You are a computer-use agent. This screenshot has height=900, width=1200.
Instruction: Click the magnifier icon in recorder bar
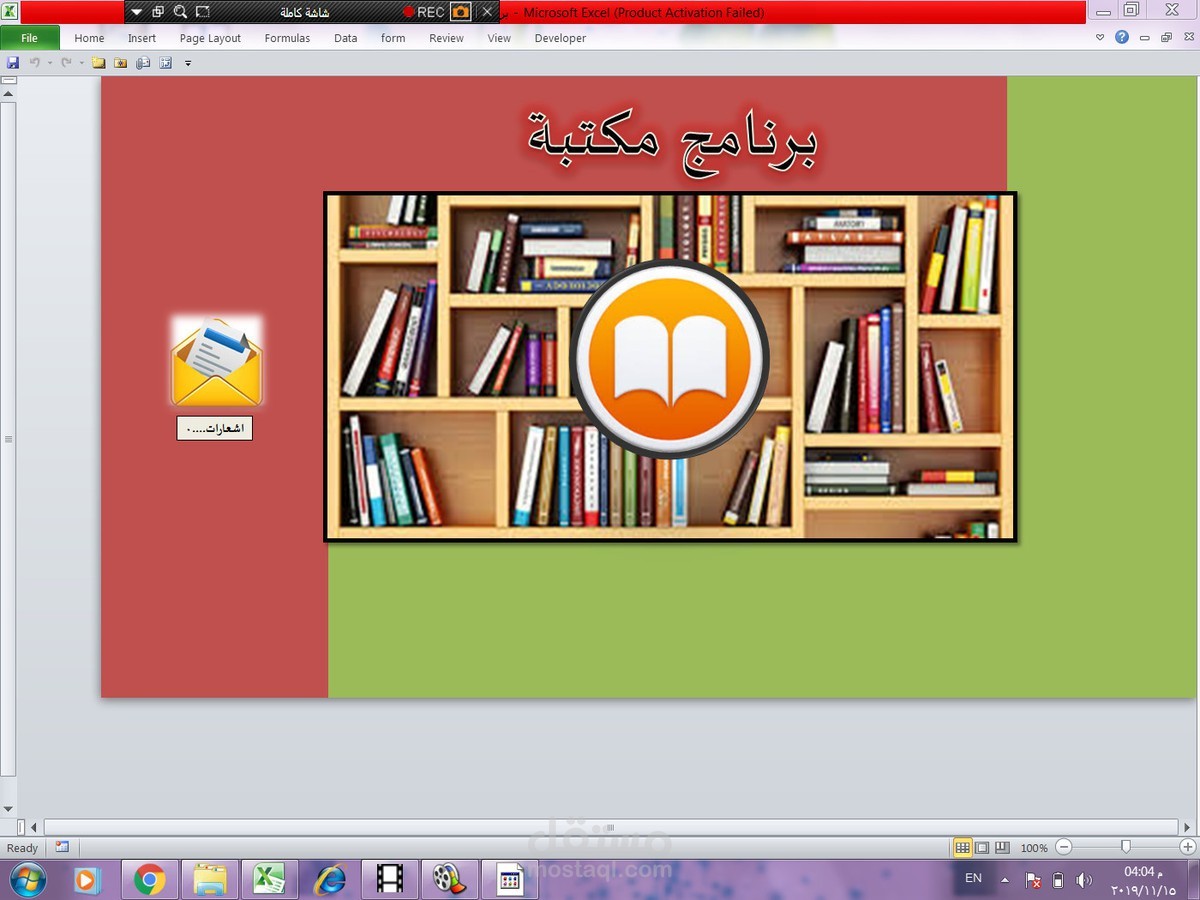tap(180, 12)
